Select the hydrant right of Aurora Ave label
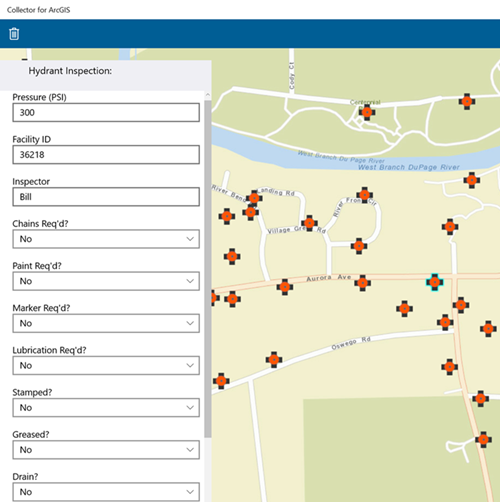Viewport: 500px width, 502px height. (x=363, y=283)
